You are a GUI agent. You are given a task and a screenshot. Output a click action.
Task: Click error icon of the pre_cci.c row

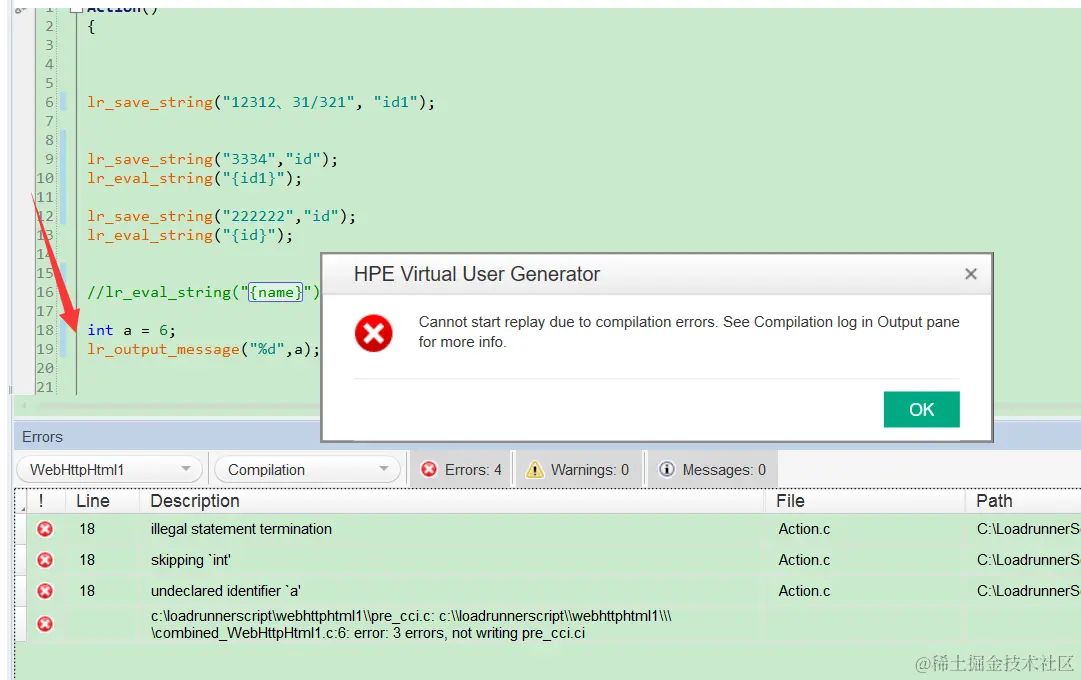point(45,624)
